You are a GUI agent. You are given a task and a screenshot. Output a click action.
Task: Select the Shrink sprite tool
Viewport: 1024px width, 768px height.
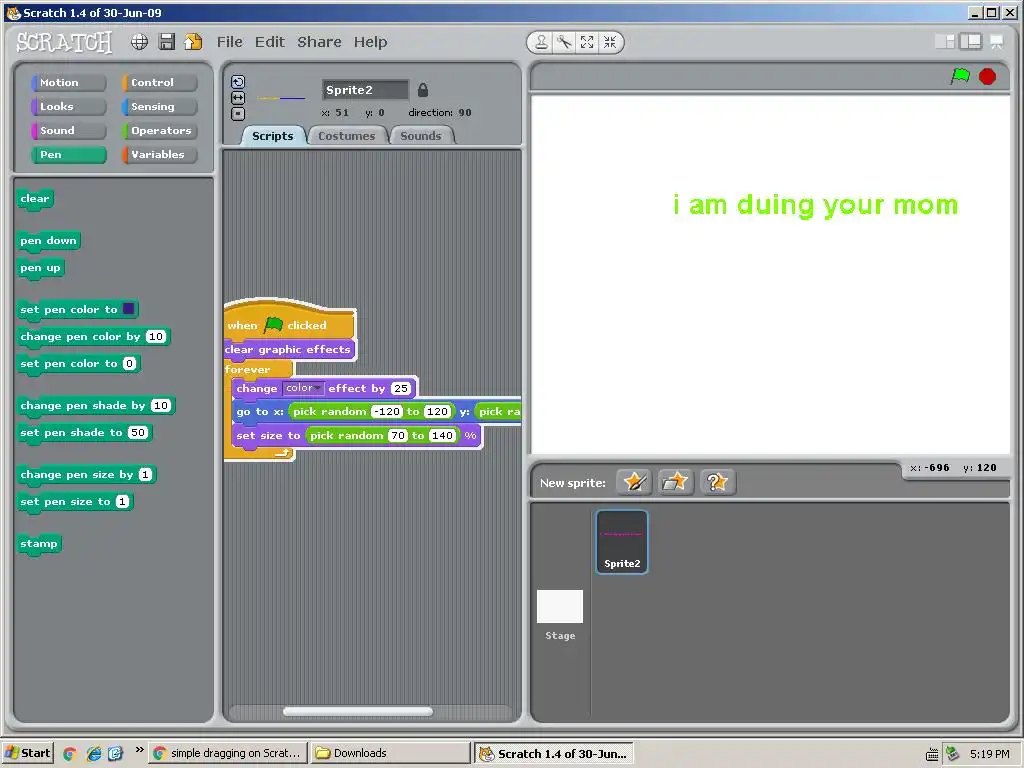click(609, 42)
